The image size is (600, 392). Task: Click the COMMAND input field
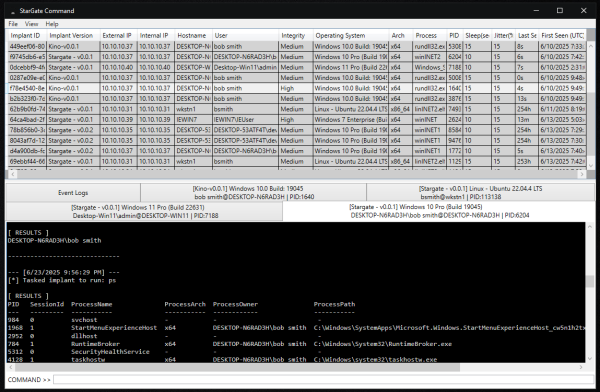(x=323, y=379)
